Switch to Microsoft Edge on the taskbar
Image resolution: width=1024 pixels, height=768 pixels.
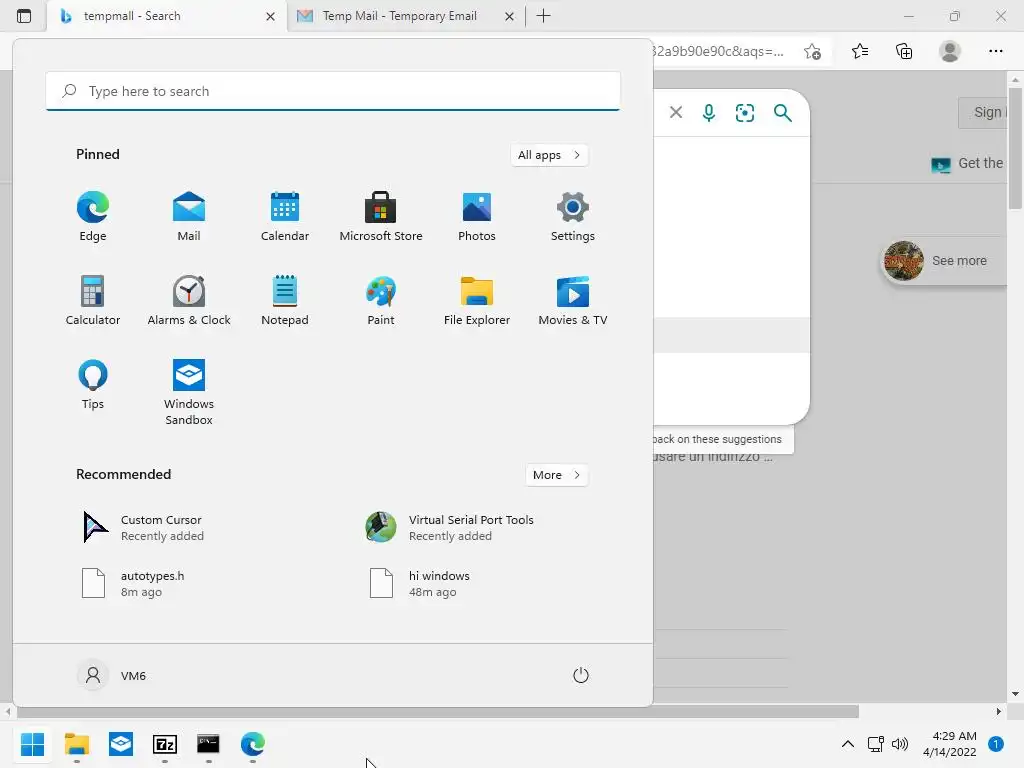pos(253,744)
